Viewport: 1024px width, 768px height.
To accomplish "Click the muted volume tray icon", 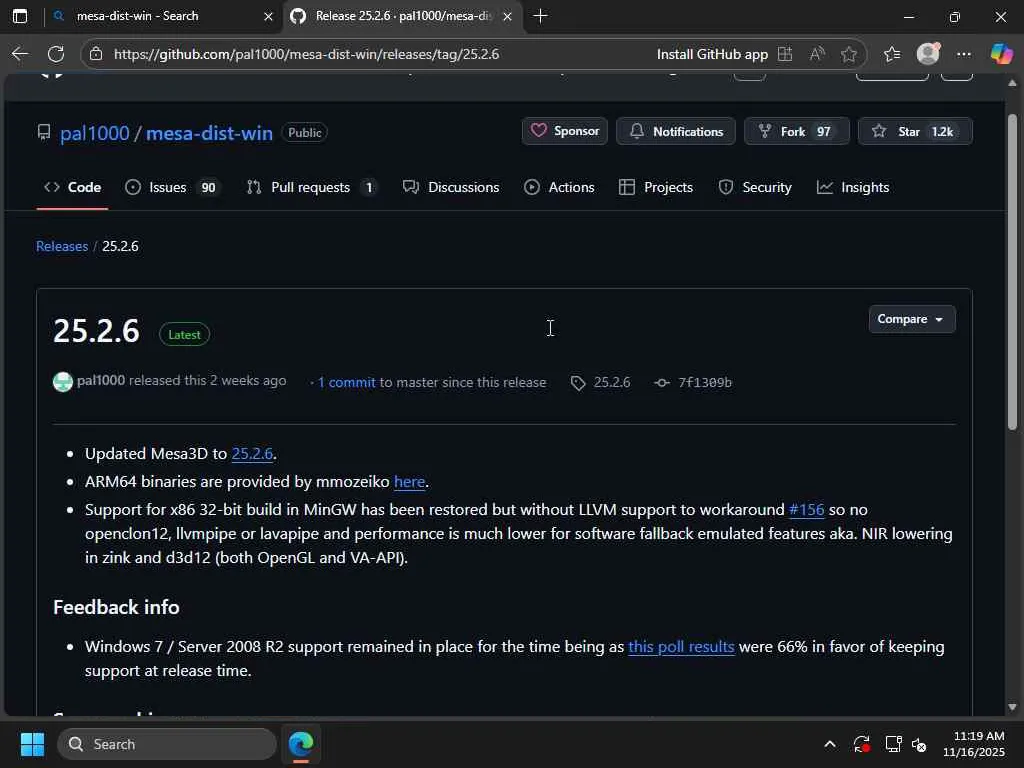I will pyautogui.click(x=919, y=744).
